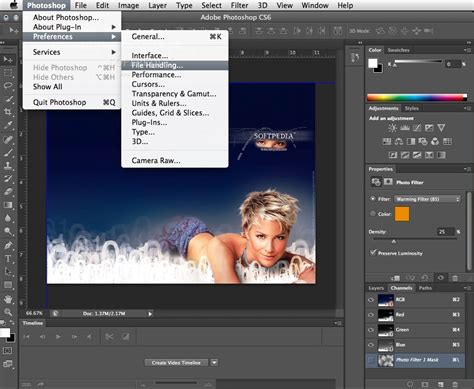This screenshot has width=474, height=389.
Task: Select the Lasso tool
Action: [8, 85]
